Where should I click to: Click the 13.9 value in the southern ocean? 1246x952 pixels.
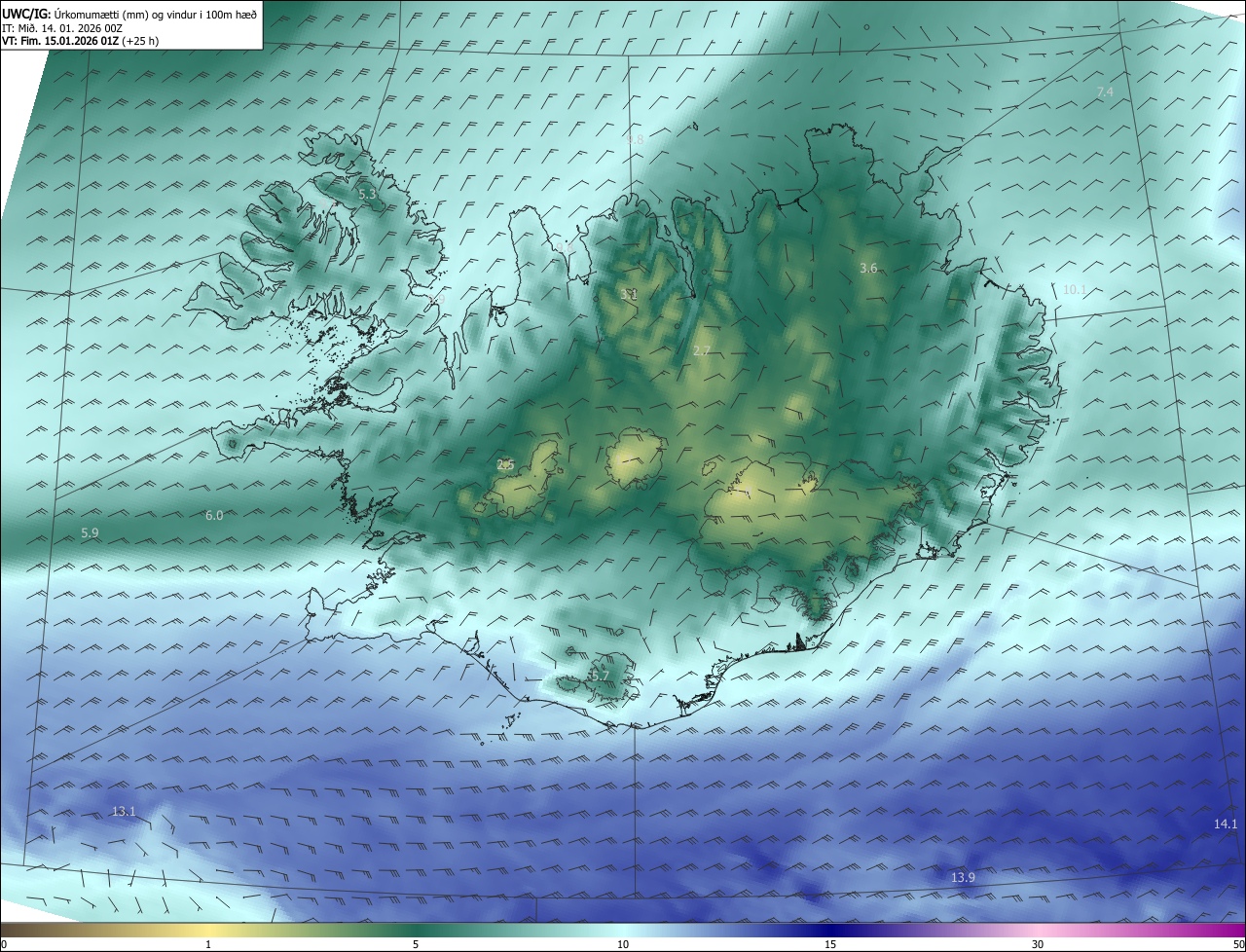pos(963,878)
